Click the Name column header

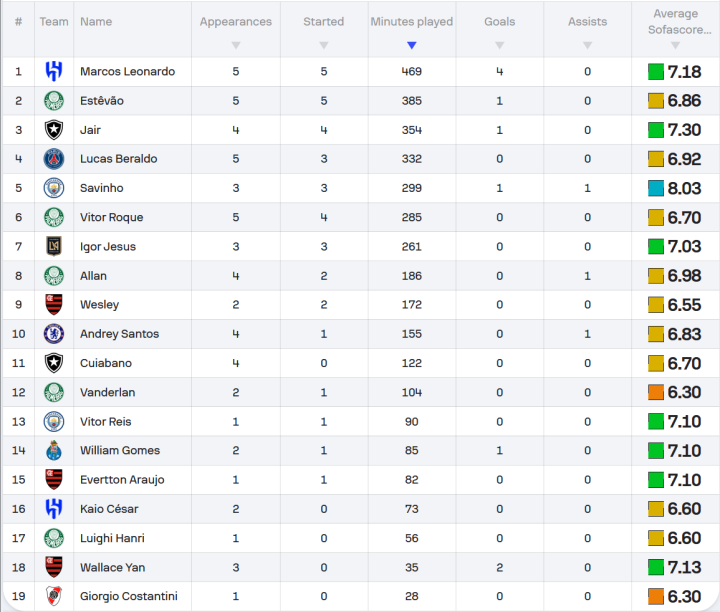click(x=96, y=22)
